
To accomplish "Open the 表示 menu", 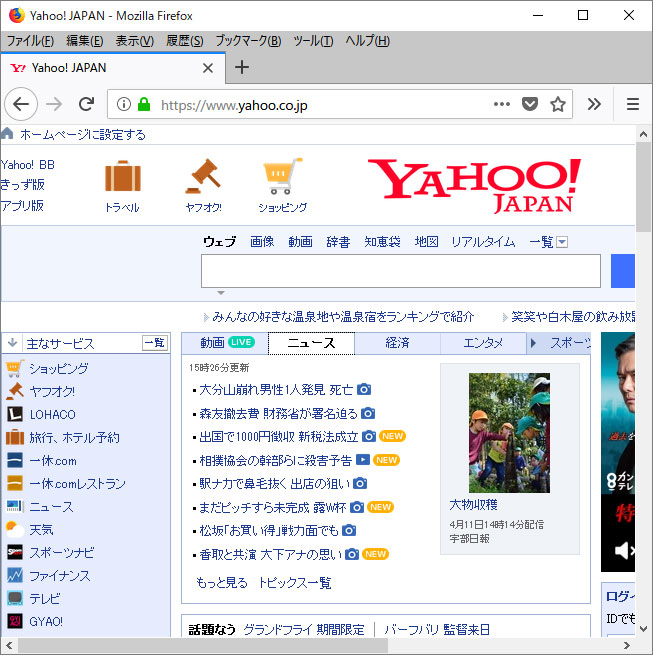I will point(135,41).
